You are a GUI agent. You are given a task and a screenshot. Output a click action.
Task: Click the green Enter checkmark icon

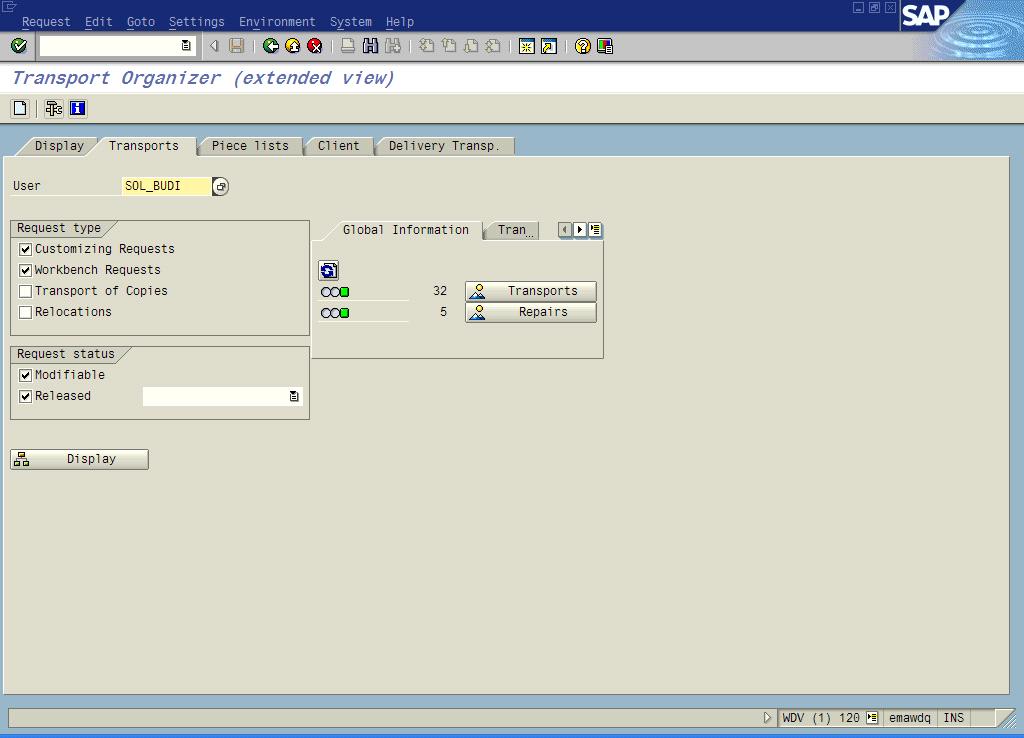tap(18, 46)
